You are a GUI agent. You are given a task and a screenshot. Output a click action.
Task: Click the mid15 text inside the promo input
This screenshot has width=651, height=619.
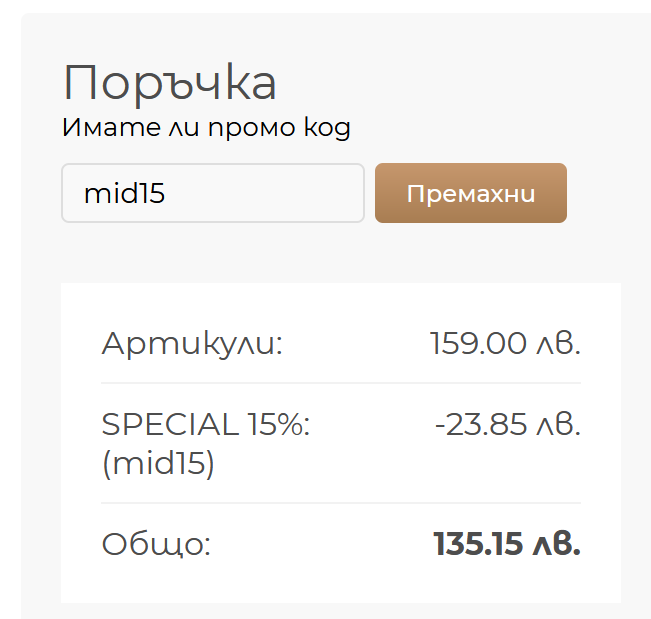124,193
